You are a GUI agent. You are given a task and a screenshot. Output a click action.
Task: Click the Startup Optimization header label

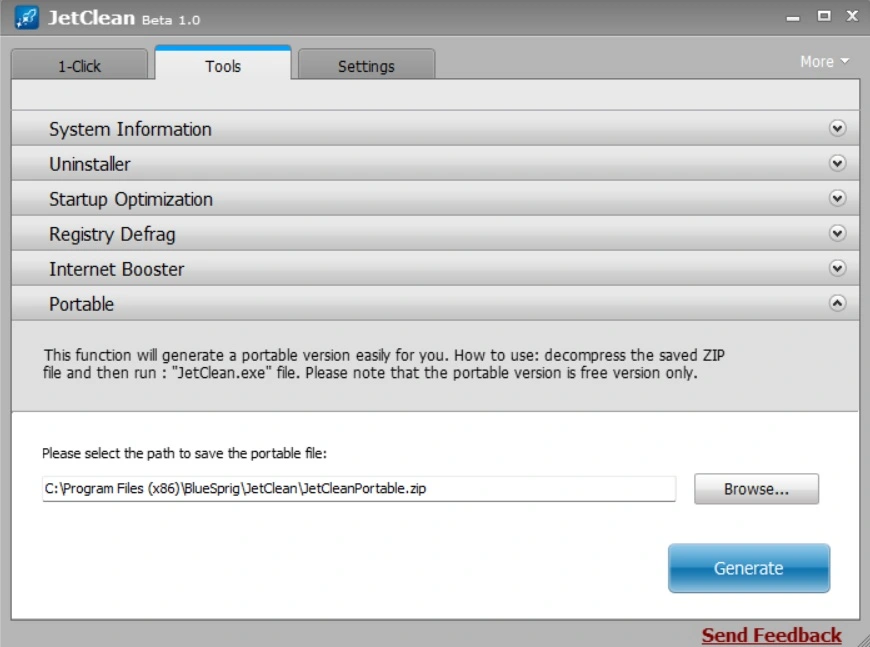(131, 199)
